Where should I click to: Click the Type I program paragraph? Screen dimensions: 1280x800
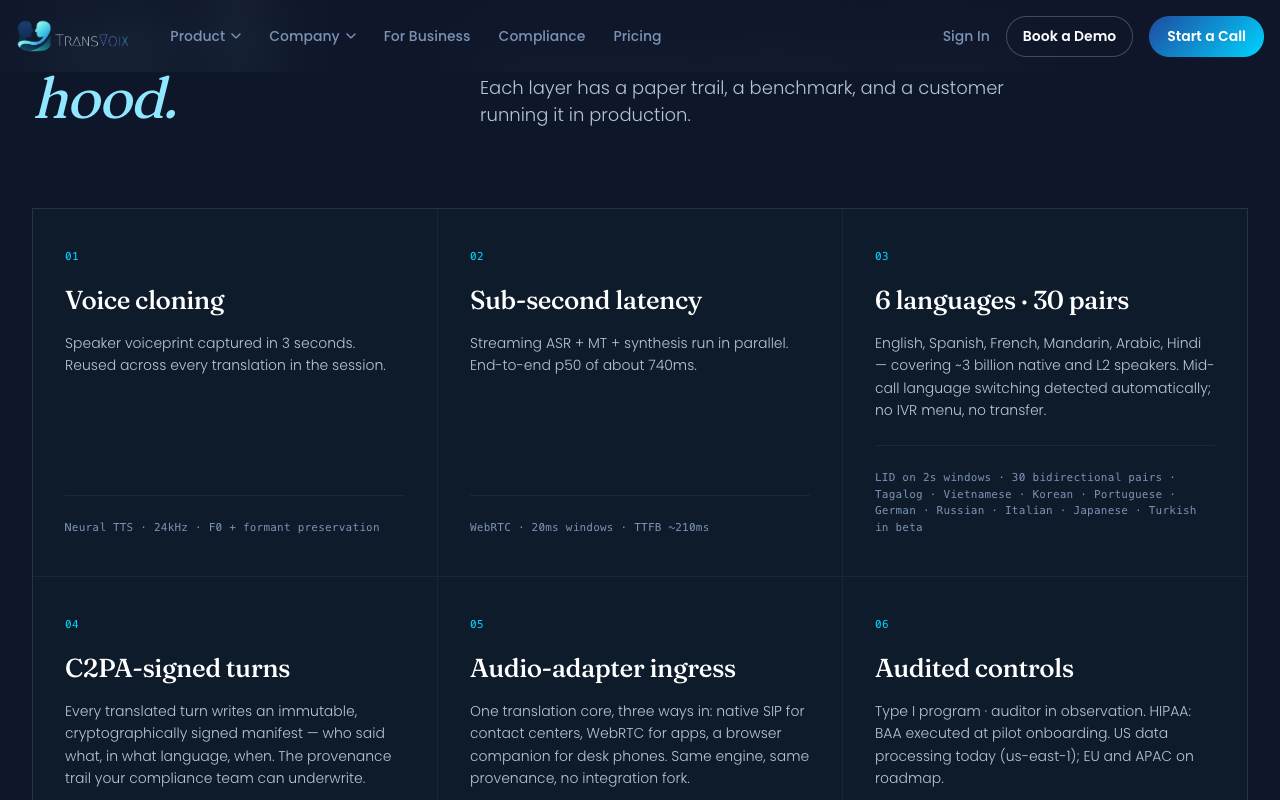click(1035, 744)
